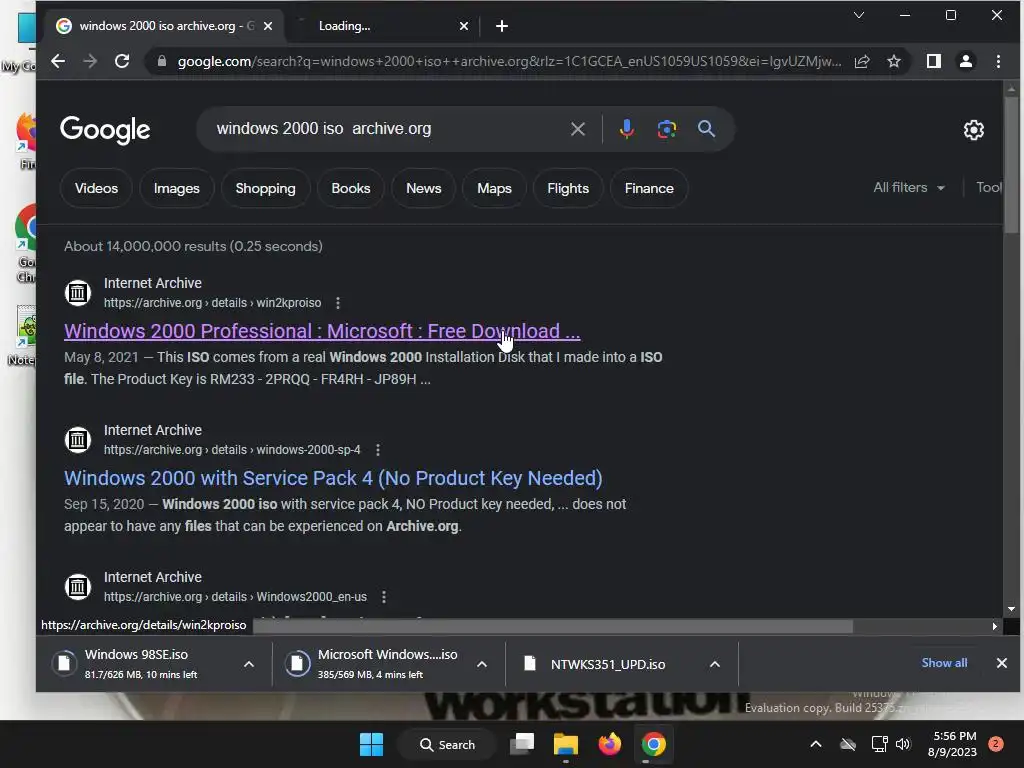Screen dimensions: 1024x768
Task: Show hidden system tray icons
Action: [x=816, y=744]
